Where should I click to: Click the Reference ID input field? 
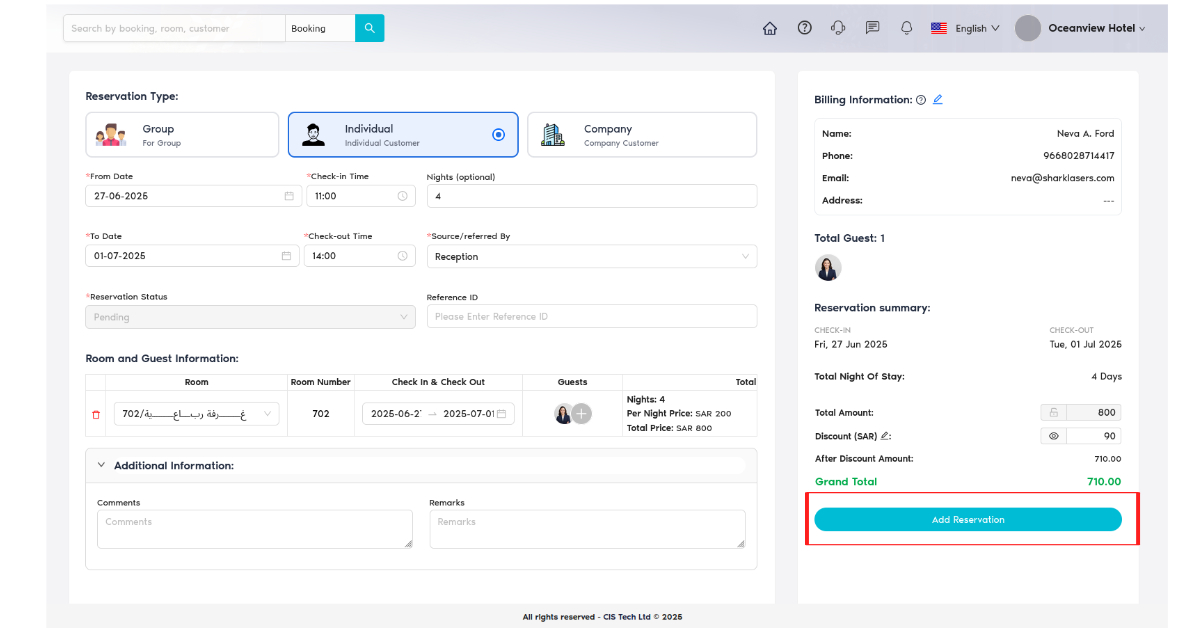tap(591, 317)
